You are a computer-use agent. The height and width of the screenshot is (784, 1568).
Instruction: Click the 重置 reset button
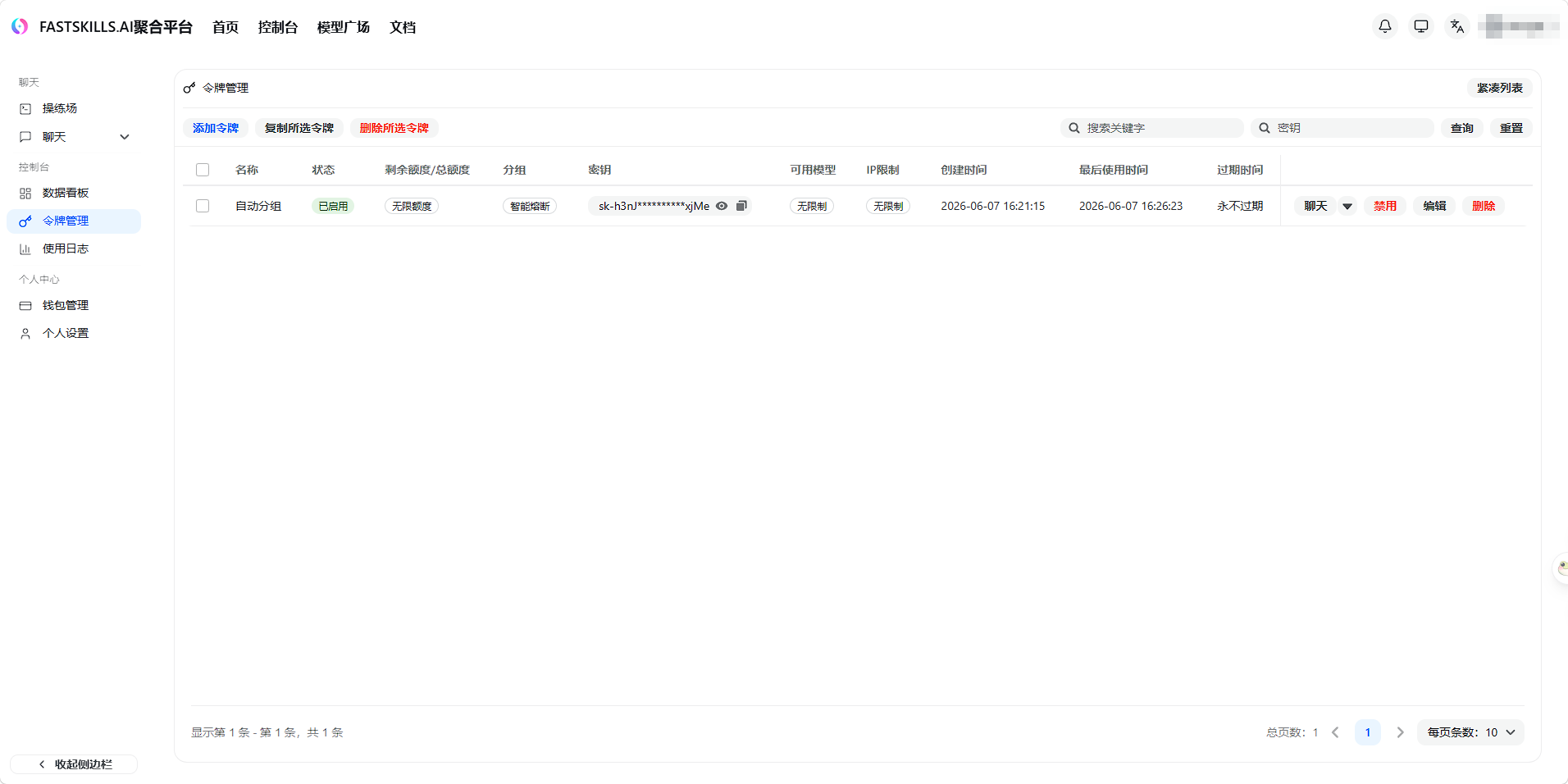[x=1511, y=128]
